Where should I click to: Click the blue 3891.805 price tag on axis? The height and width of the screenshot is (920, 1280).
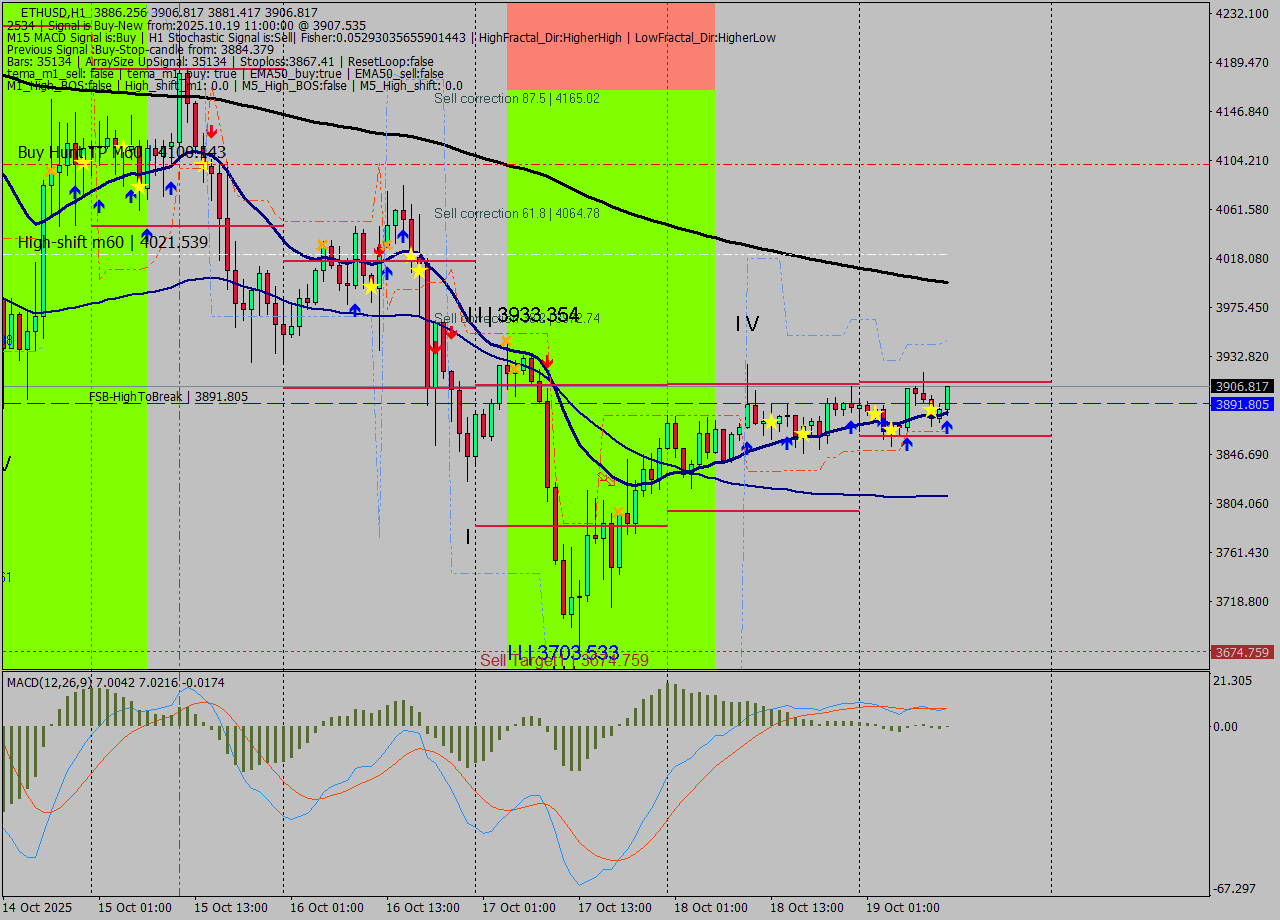[1241, 404]
